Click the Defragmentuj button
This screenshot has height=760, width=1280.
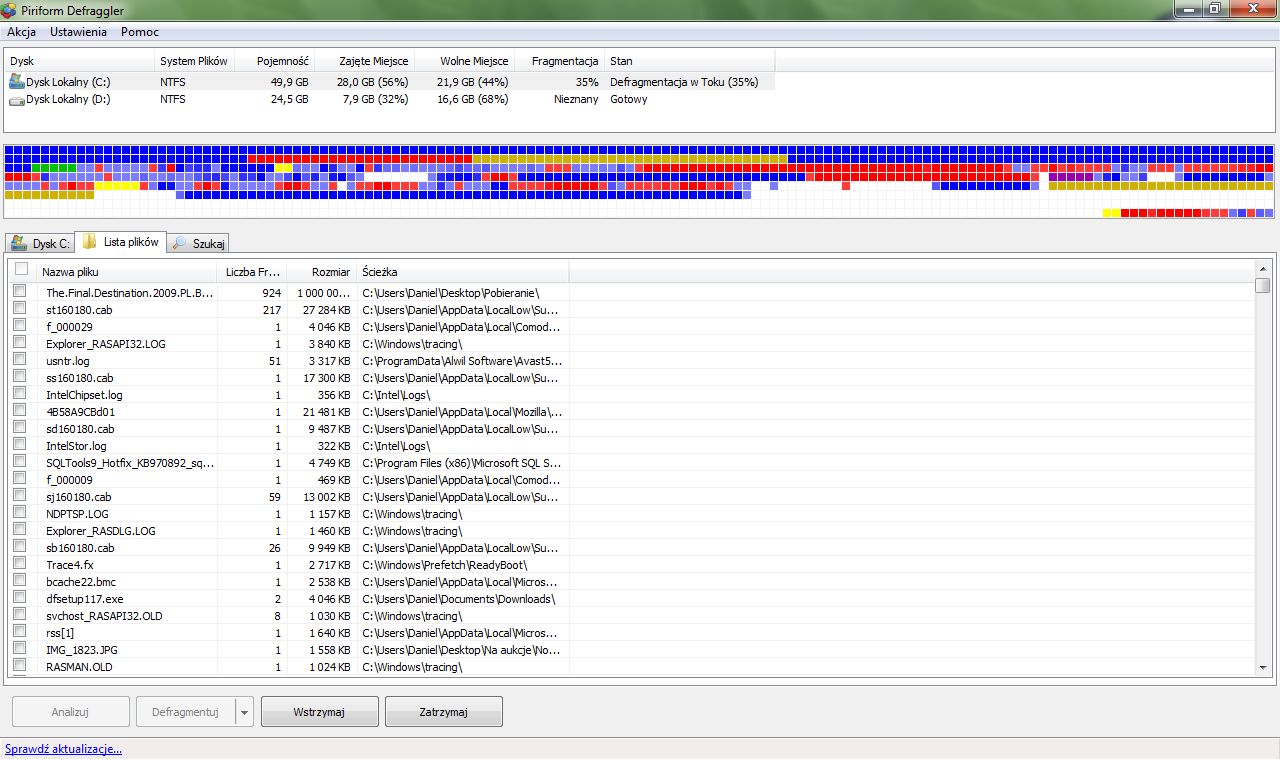pos(185,712)
